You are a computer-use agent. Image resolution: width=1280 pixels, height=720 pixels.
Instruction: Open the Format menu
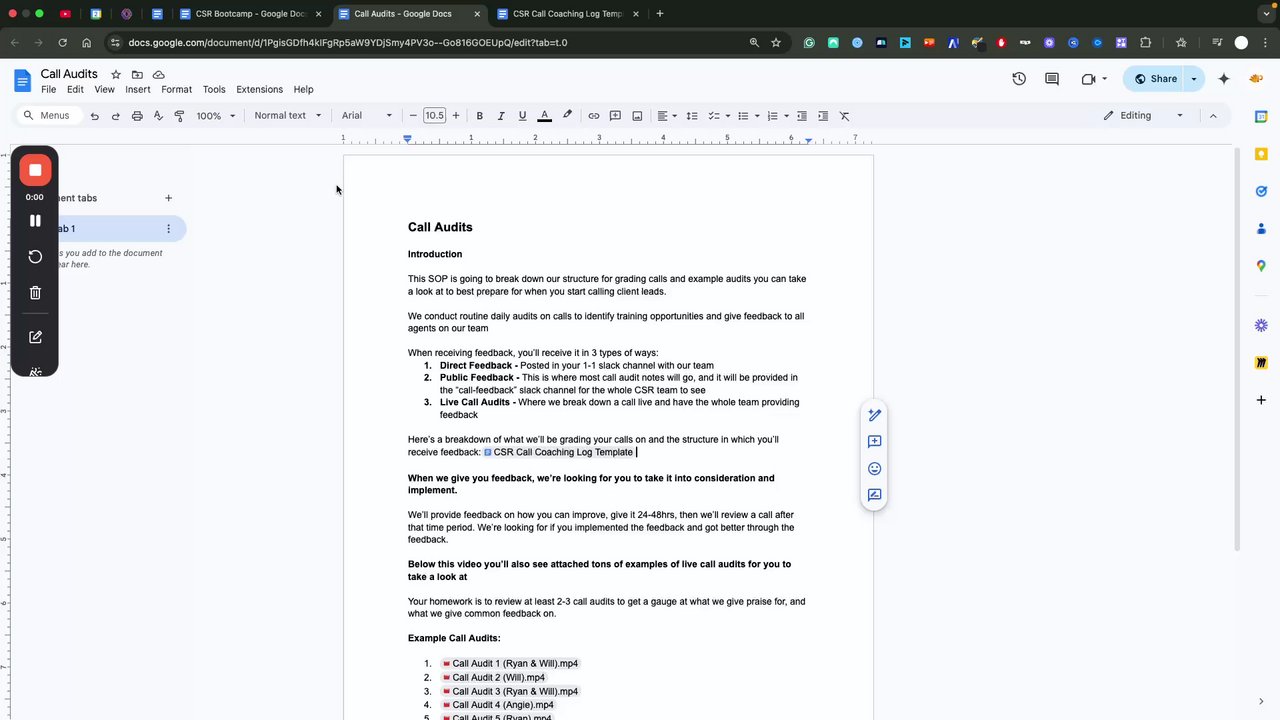click(x=176, y=90)
